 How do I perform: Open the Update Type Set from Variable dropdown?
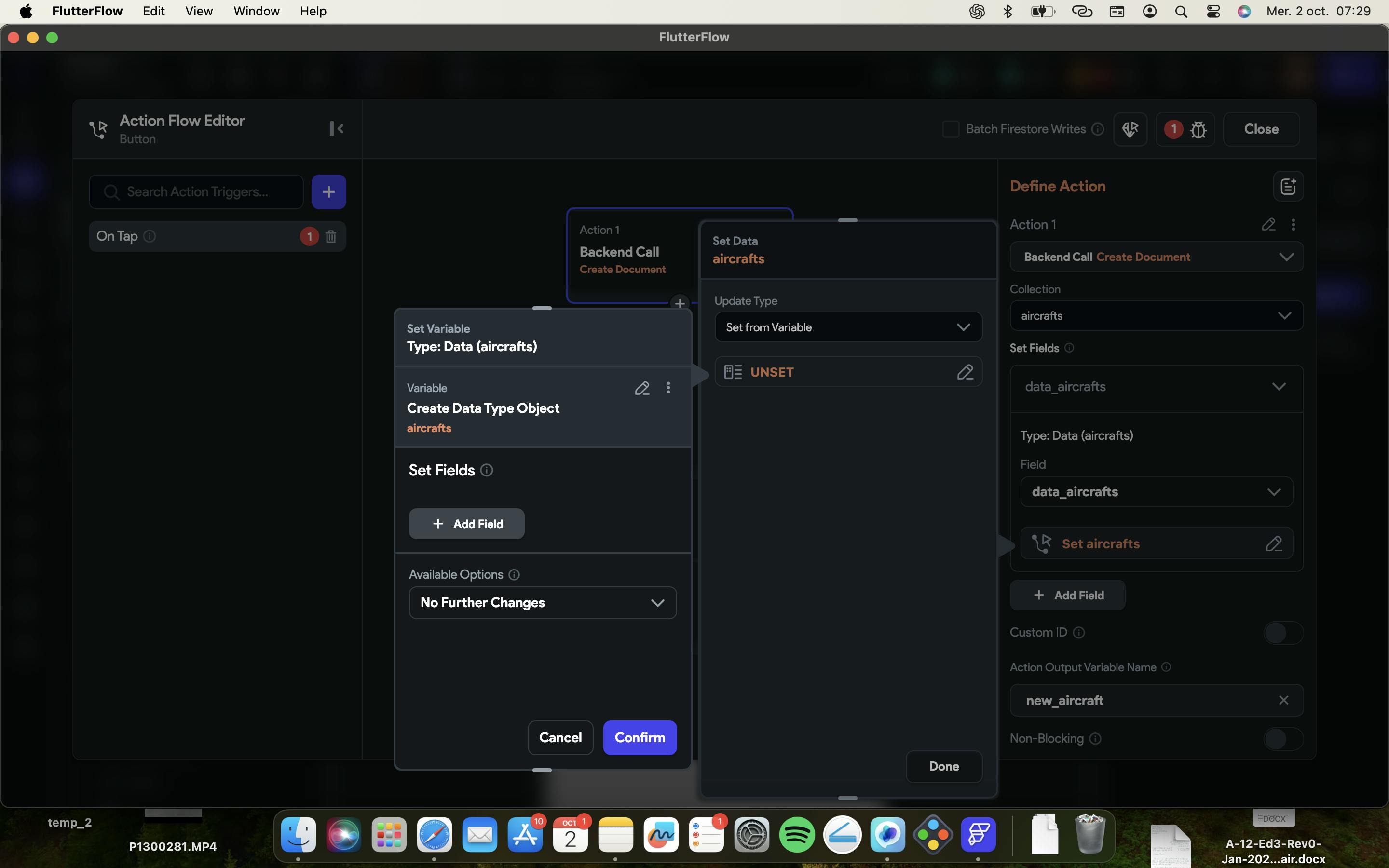click(848, 327)
